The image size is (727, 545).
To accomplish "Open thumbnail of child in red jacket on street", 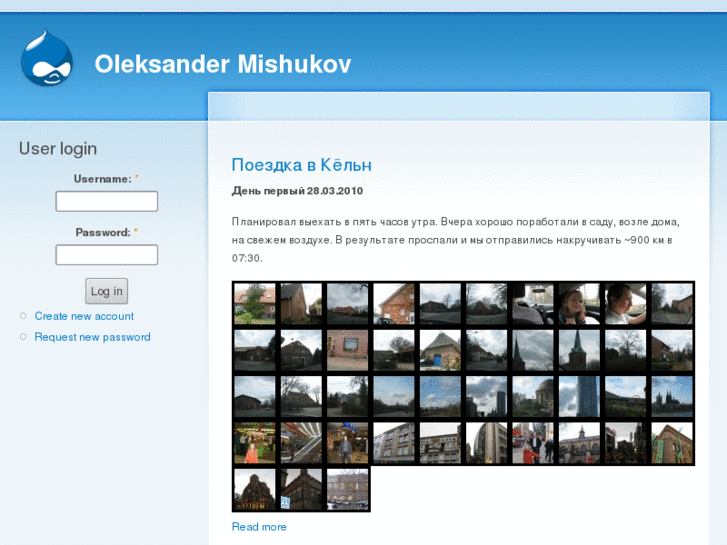I will pos(533,443).
